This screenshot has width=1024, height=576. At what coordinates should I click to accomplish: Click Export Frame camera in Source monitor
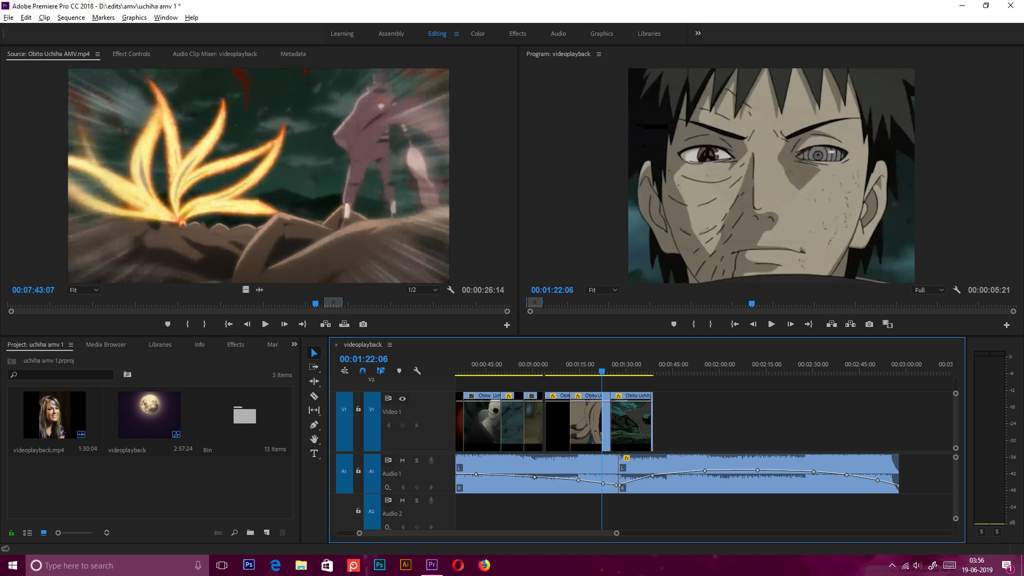pos(363,324)
